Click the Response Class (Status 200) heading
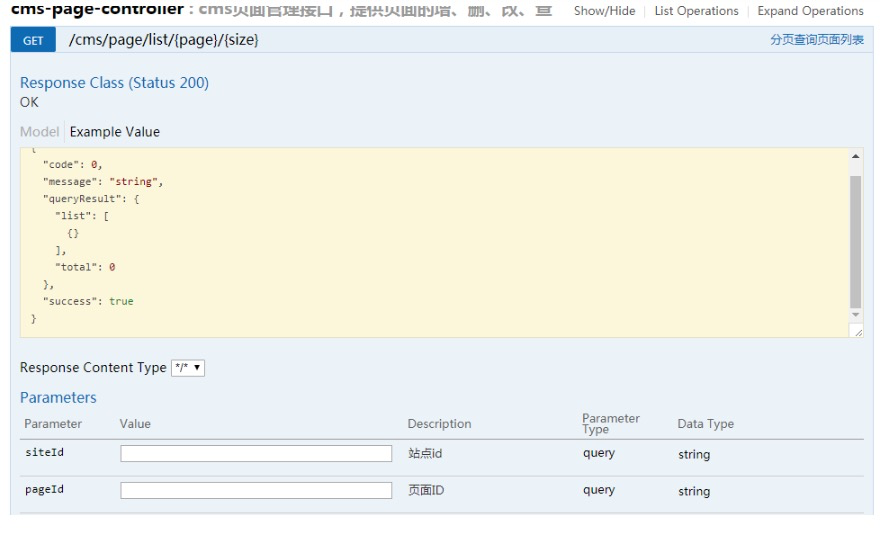The height and width of the screenshot is (552, 889). pos(115,83)
